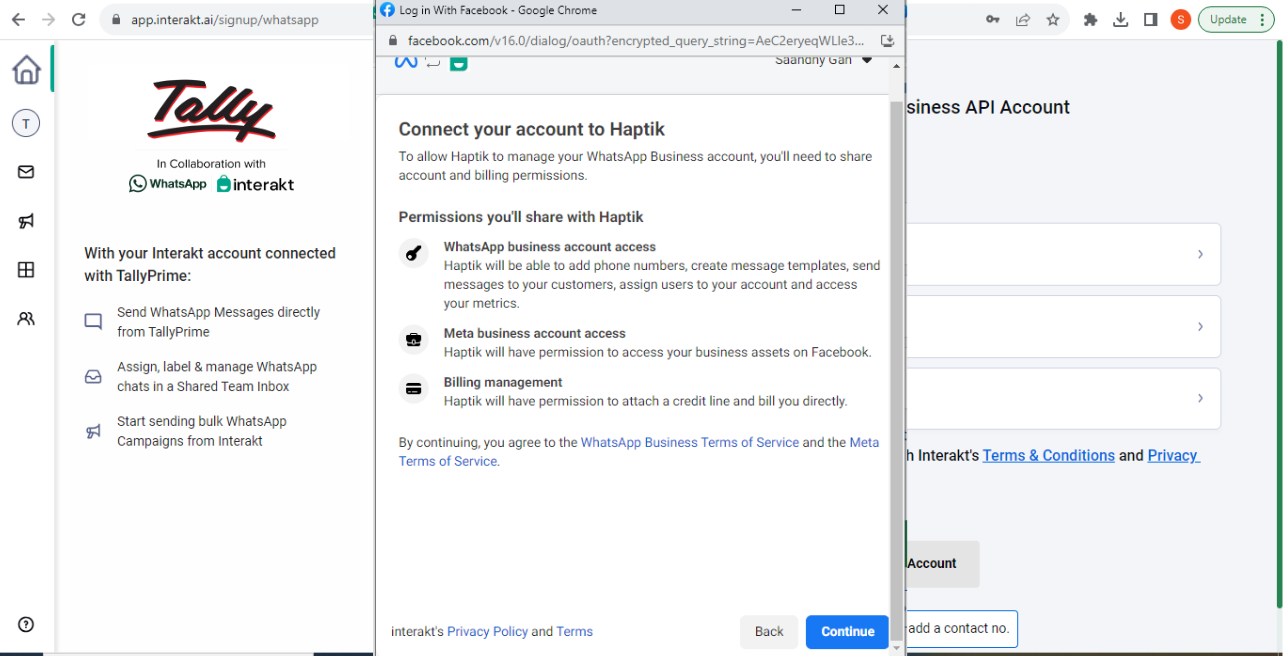Open Chrome profile S avatar
The height and width of the screenshot is (656, 1286).
pyautogui.click(x=1181, y=19)
